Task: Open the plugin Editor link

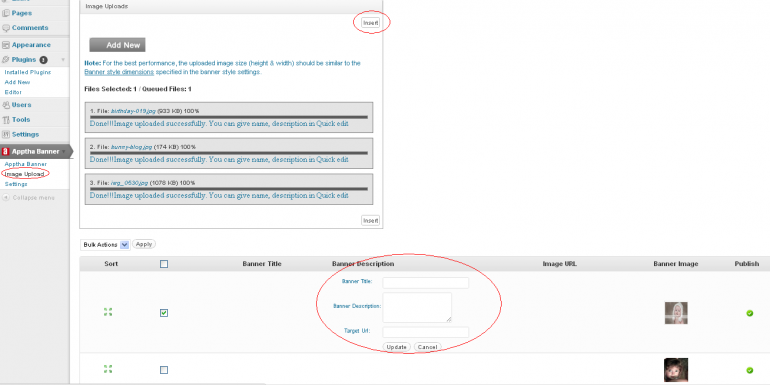Action: 13,92
